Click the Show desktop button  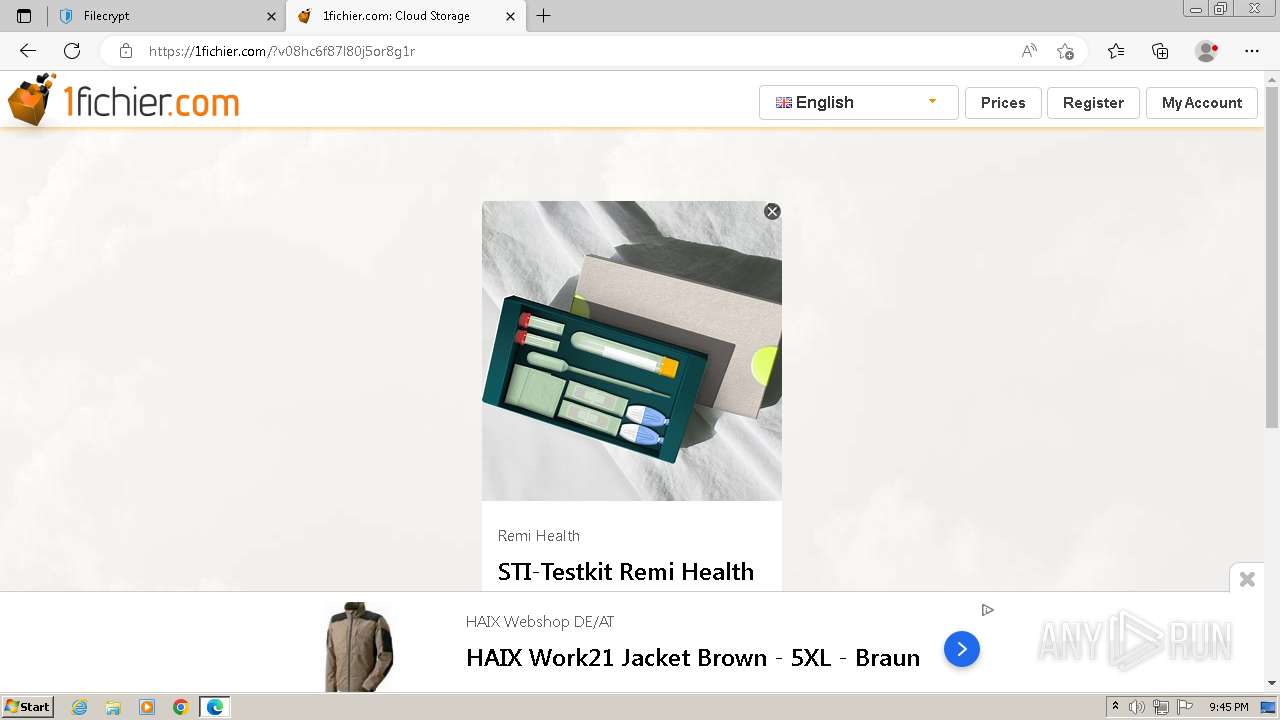point(1268,707)
